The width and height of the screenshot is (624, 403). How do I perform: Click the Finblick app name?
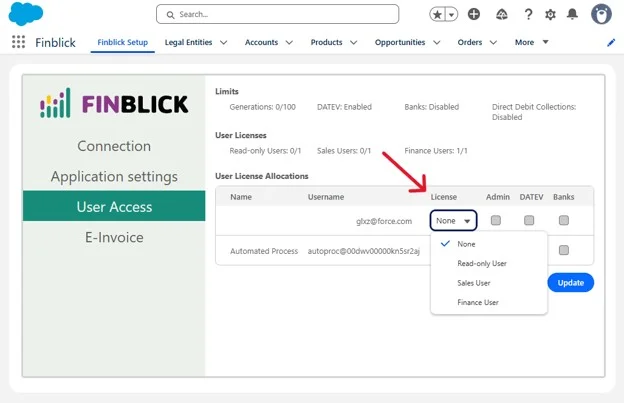55,42
